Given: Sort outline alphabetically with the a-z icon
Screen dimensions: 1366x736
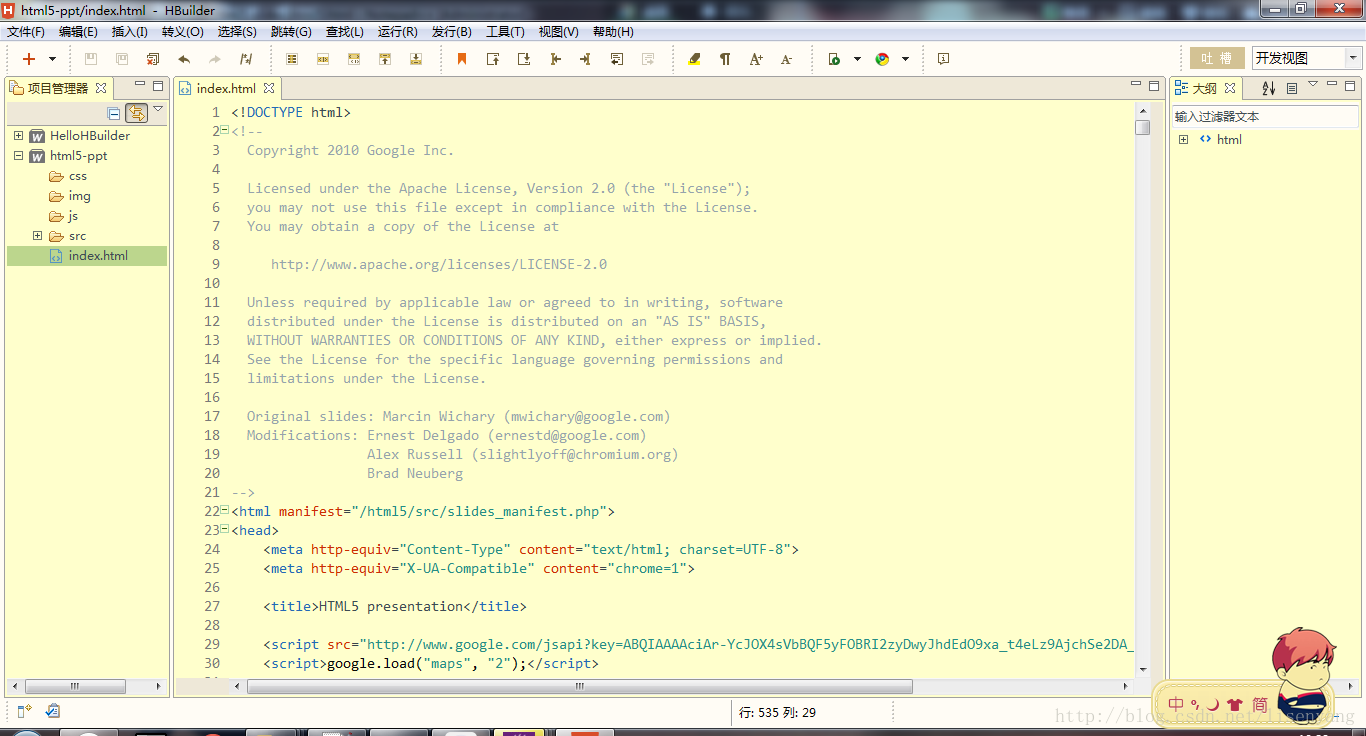Looking at the screenshot, I should pos(1269,88).
